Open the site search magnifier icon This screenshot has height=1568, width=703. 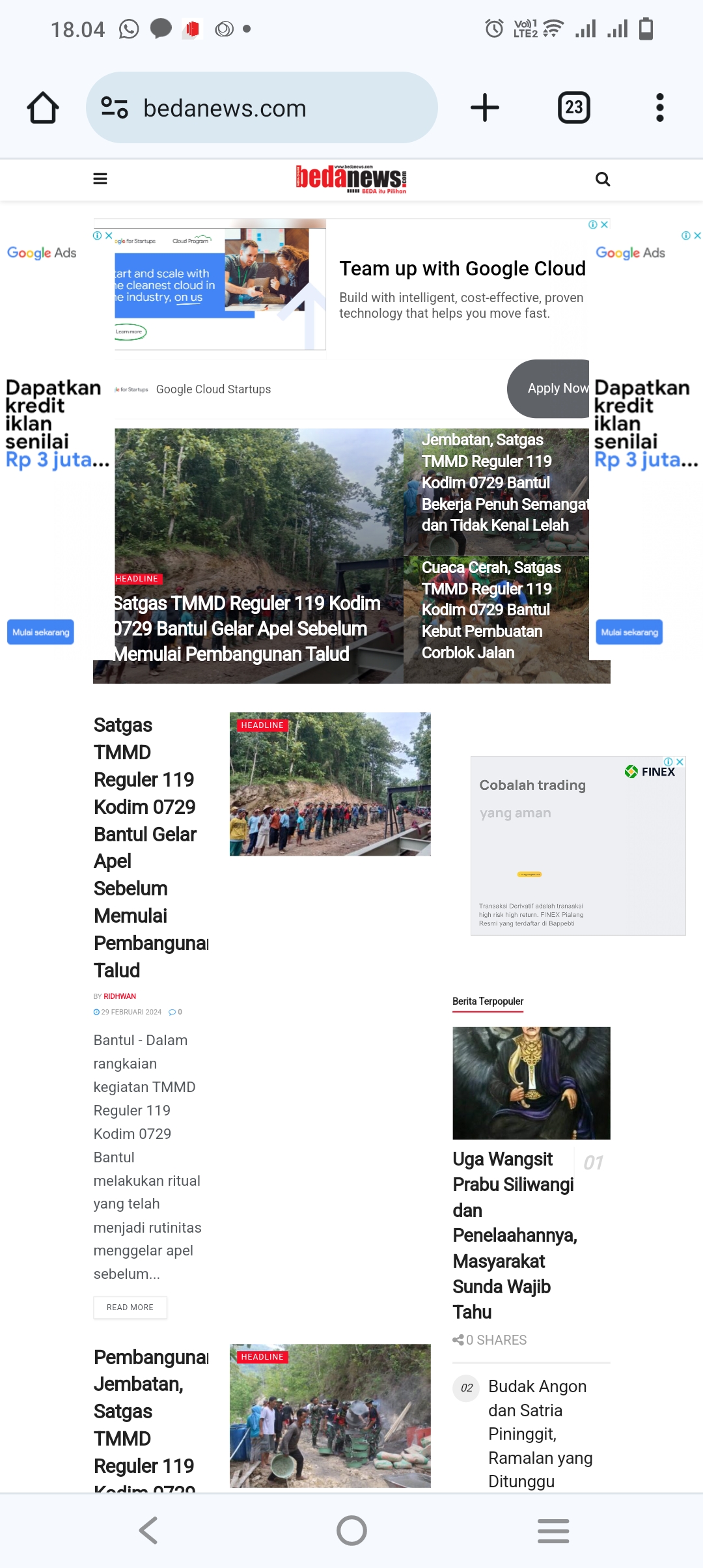(x=603, y=179)
